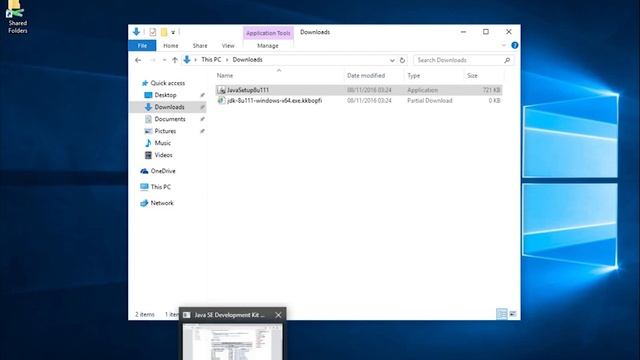
Task: Open the Java SE Development Kit thumbnail
Action: (x=232, y=342)
